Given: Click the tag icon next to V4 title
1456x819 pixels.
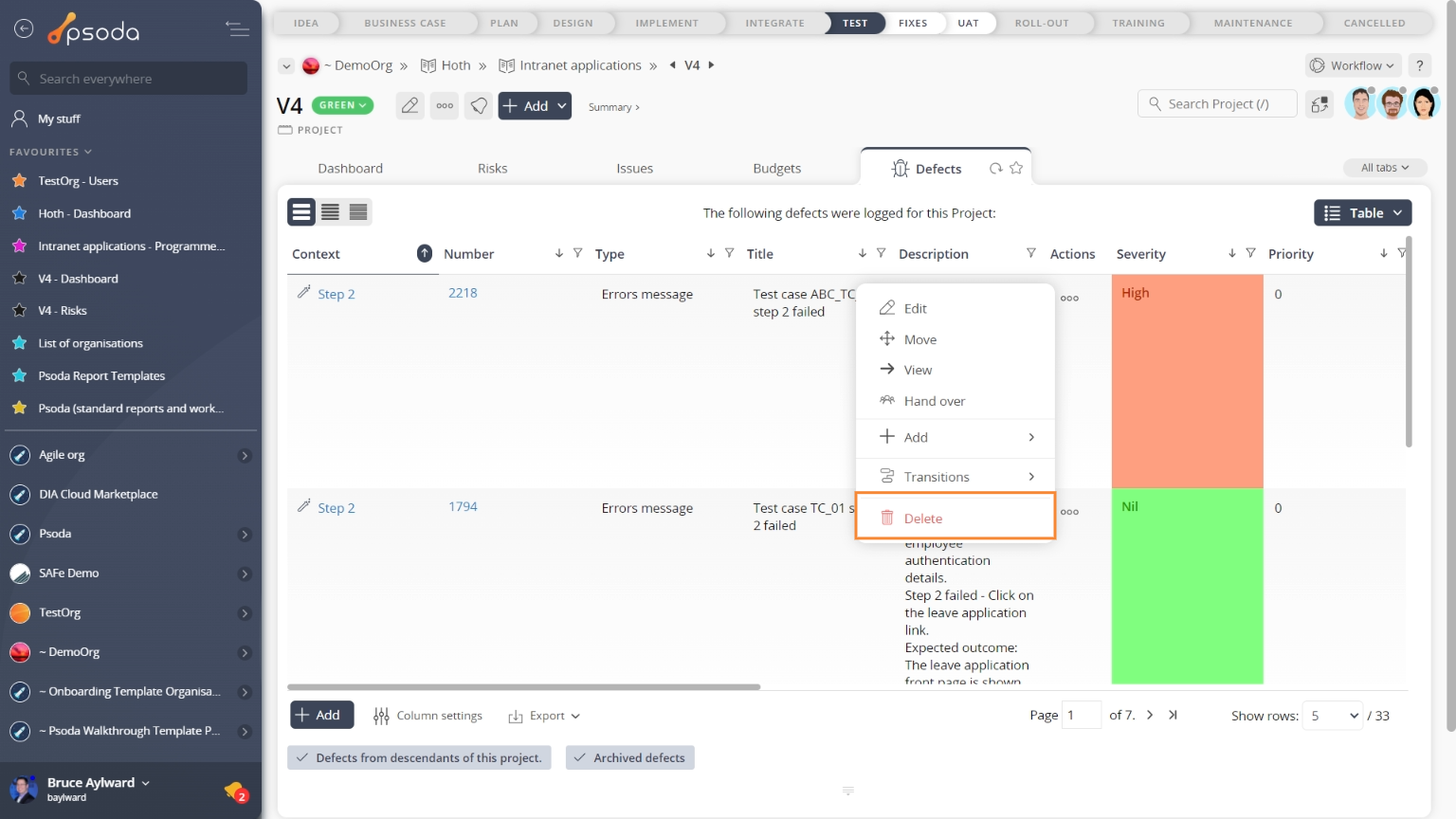Looking at the screenshot, I should tap(480, 105).
